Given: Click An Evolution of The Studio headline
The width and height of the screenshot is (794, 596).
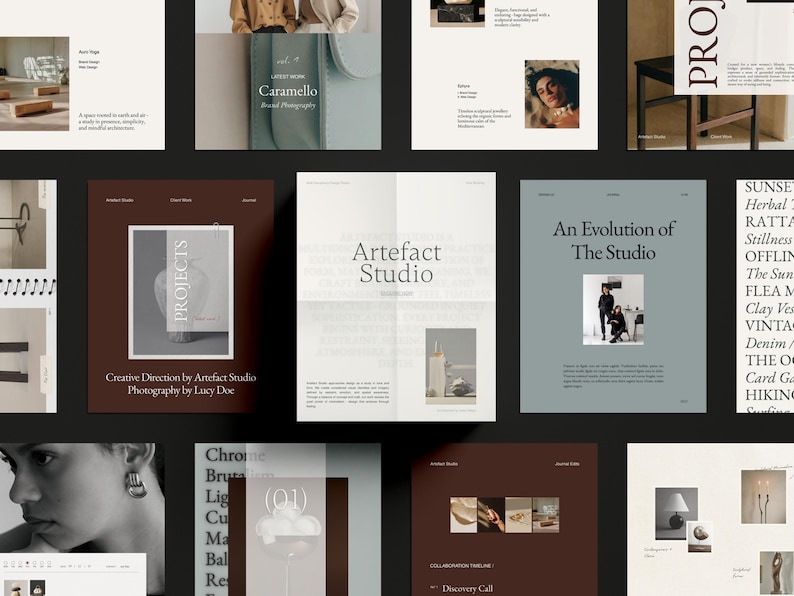Looking at the screenshot, I should click(613, 241).
